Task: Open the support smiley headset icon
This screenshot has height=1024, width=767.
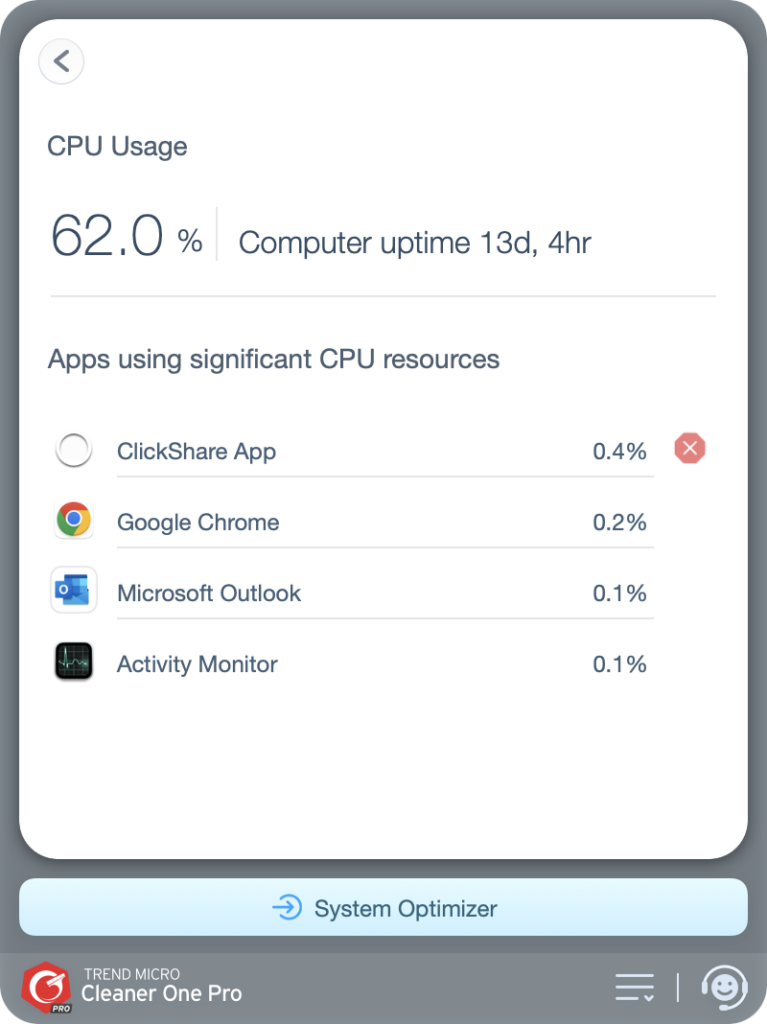Action: pos(723,987)
